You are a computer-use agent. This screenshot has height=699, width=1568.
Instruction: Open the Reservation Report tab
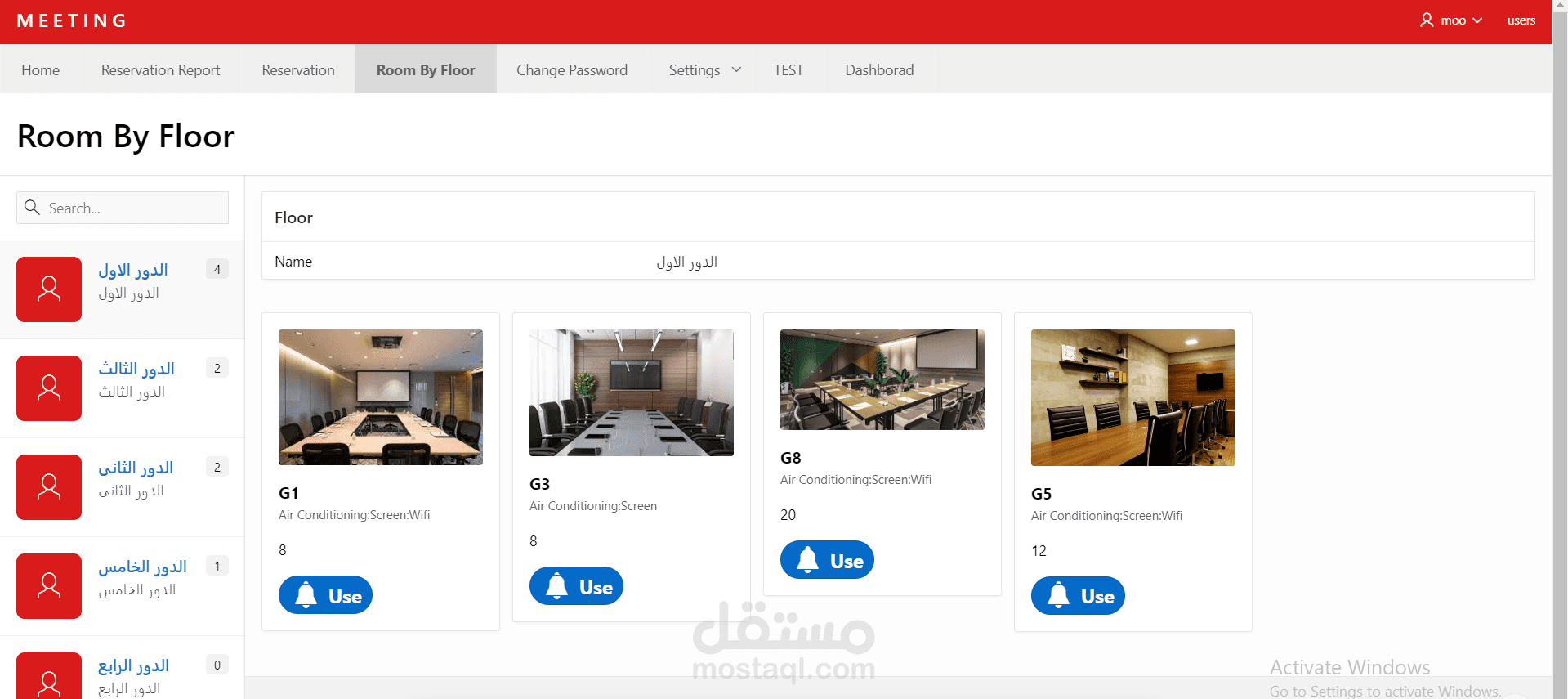(160, 69)
